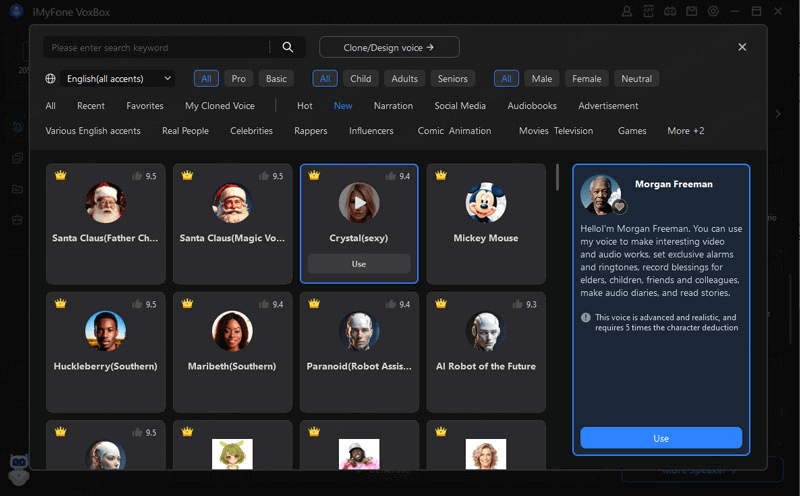Play the Crystal(sexy) voice preview
The image size is (800, 496).
[359, 203]
